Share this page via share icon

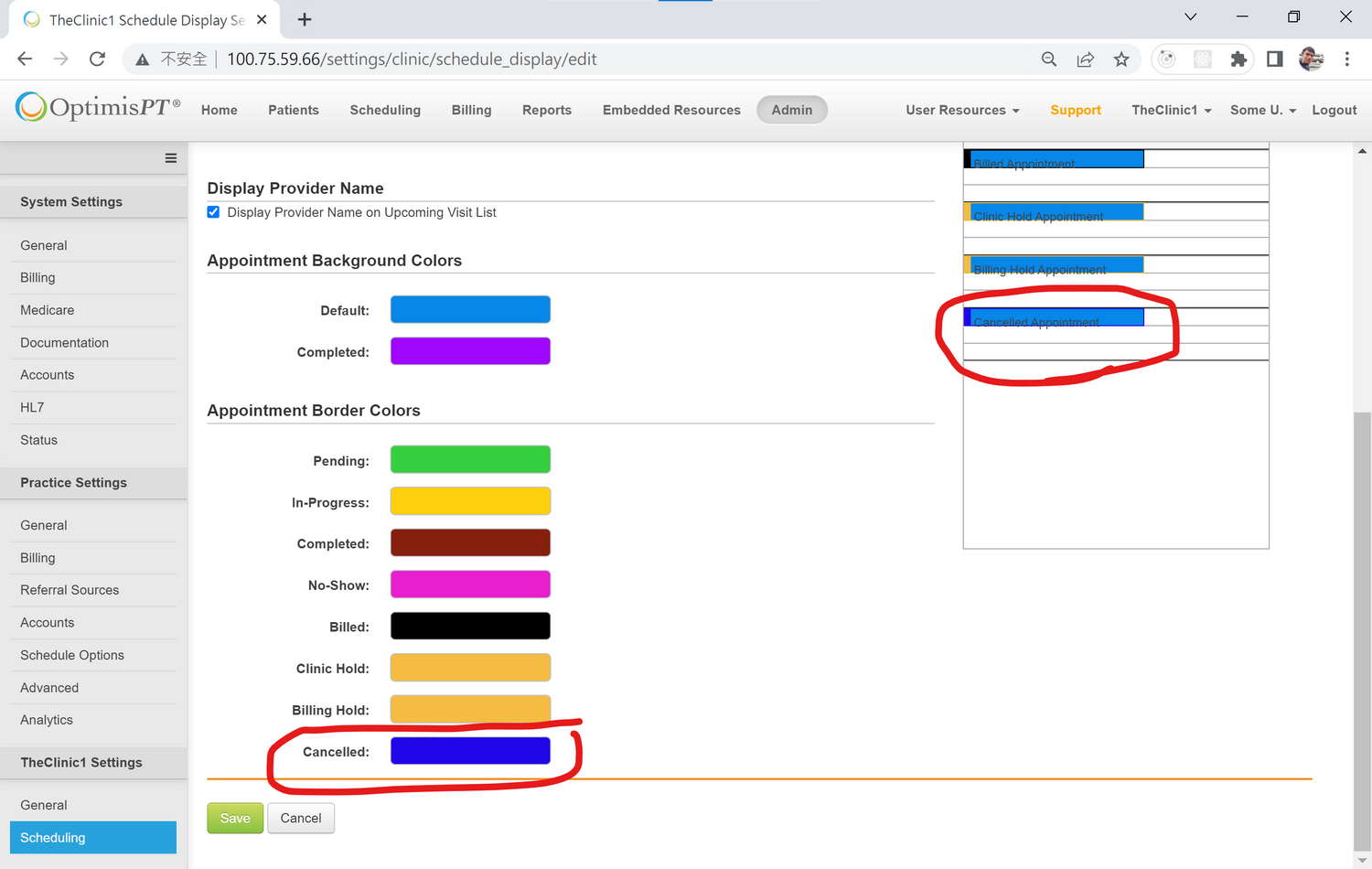point(1086,59)
